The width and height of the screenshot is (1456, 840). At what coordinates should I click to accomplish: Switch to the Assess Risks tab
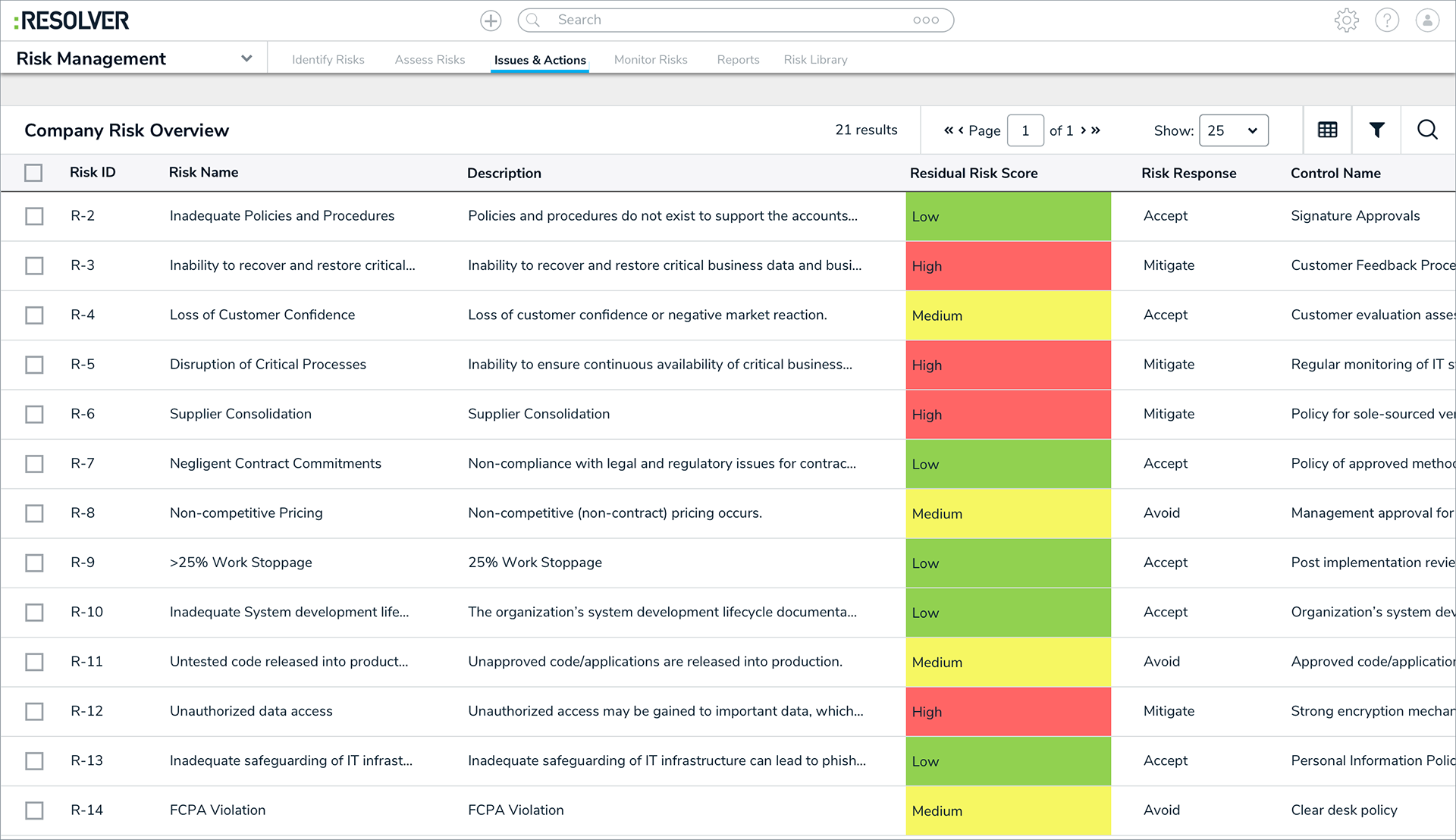[x=429, y=59]
